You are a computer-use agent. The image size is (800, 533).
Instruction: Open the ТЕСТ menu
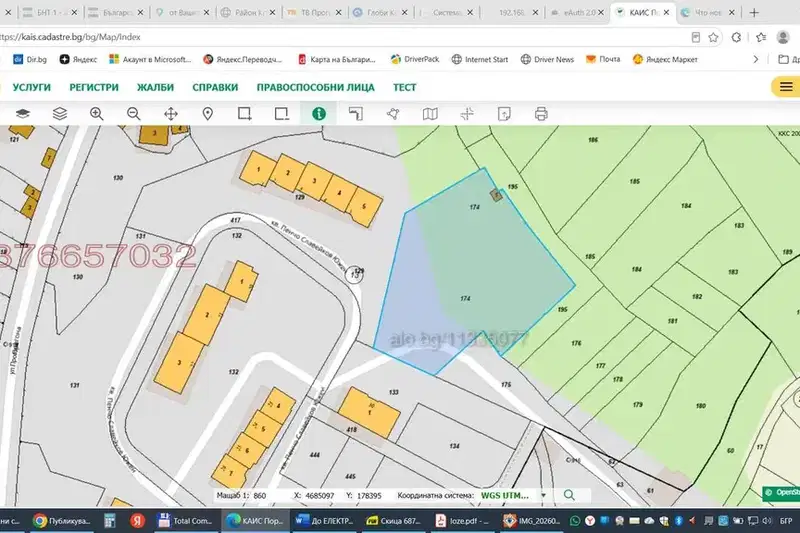pos(405,87)
